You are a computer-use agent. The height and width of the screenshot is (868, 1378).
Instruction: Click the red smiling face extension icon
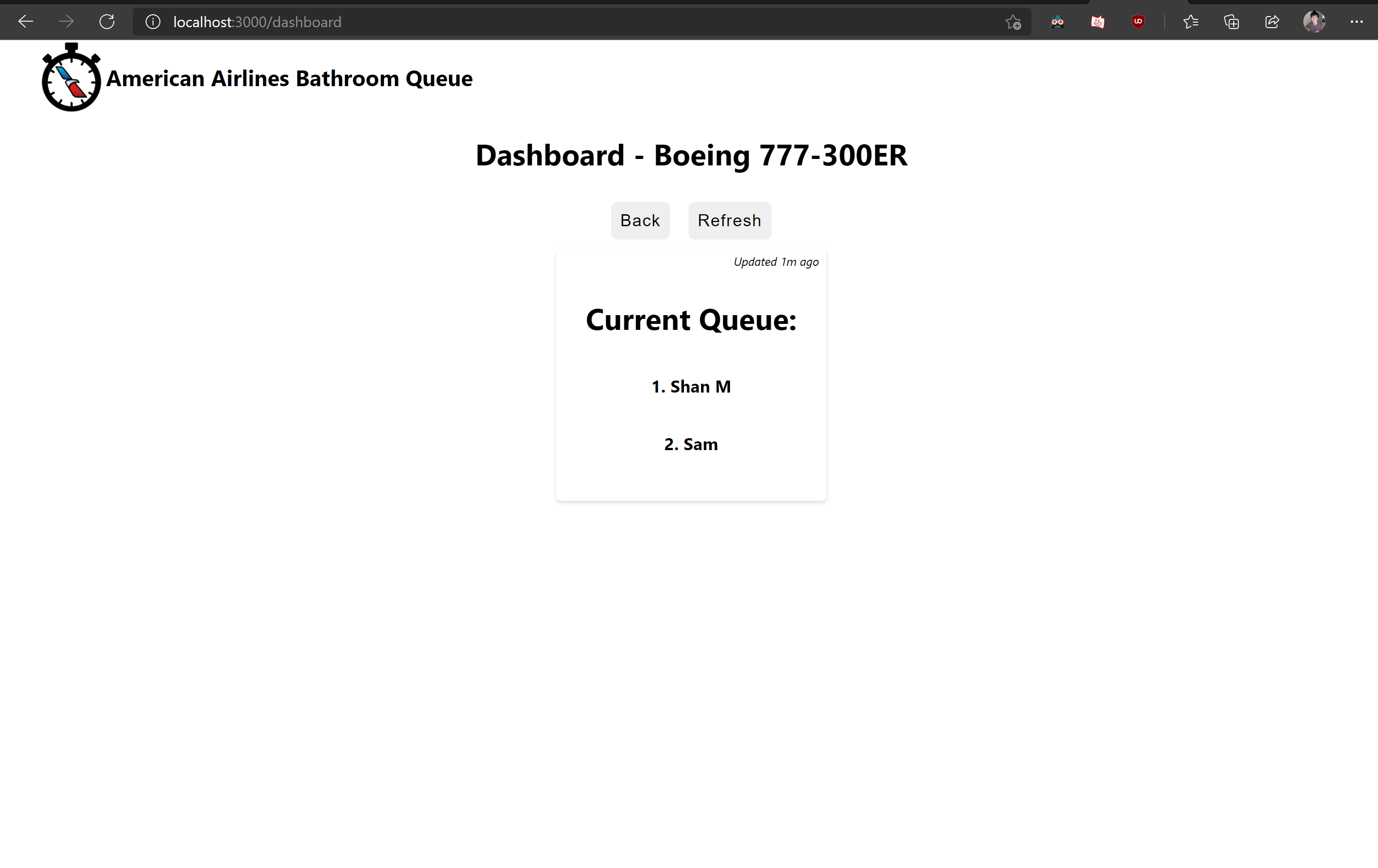tap(1097, 22)
